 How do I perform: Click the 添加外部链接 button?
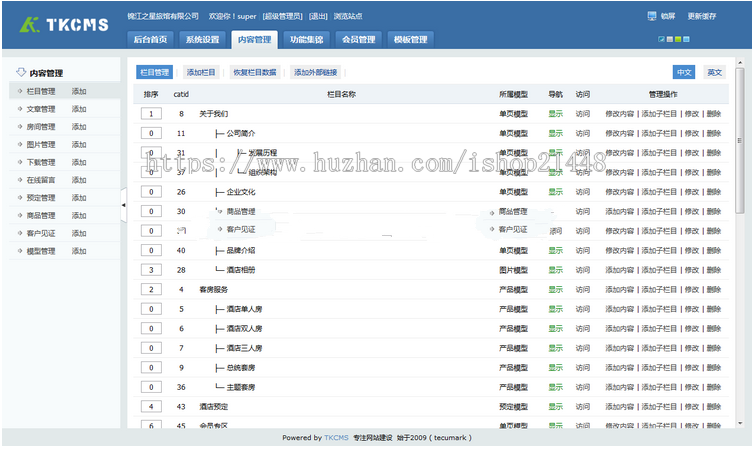click(316, 72)
